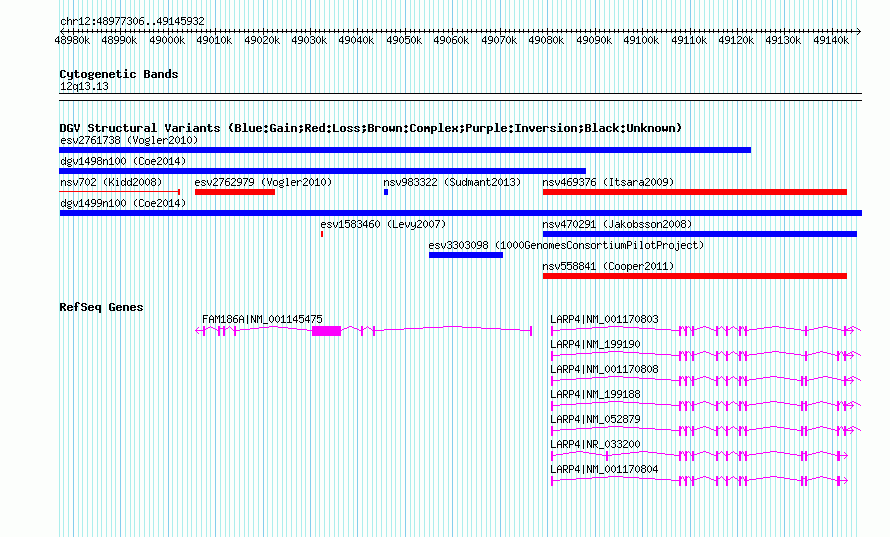The height and width of the screenshot is (537, 890).
Task: Open the esv1583460 (Levy2007) variant label
Action: [383, 224]
